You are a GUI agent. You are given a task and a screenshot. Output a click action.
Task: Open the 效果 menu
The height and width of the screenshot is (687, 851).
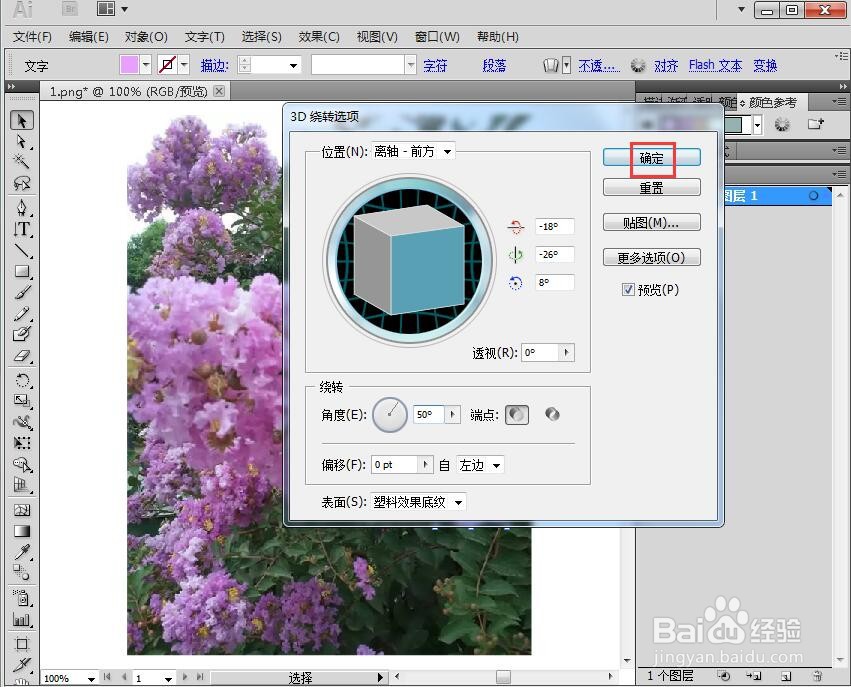pyautogui.click(x=318, y=37)
